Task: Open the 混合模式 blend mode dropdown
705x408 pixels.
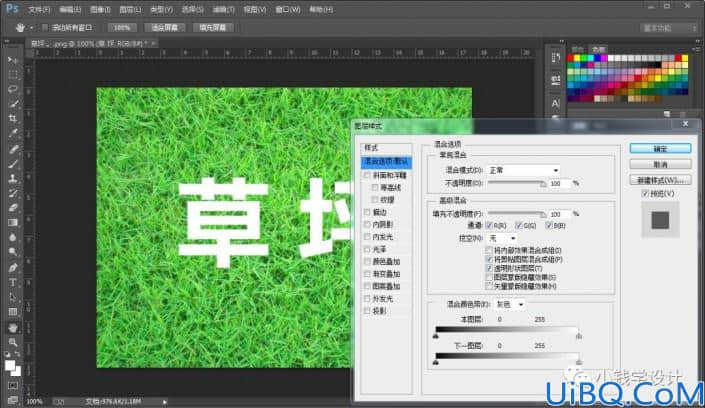Action: [524, 170]
